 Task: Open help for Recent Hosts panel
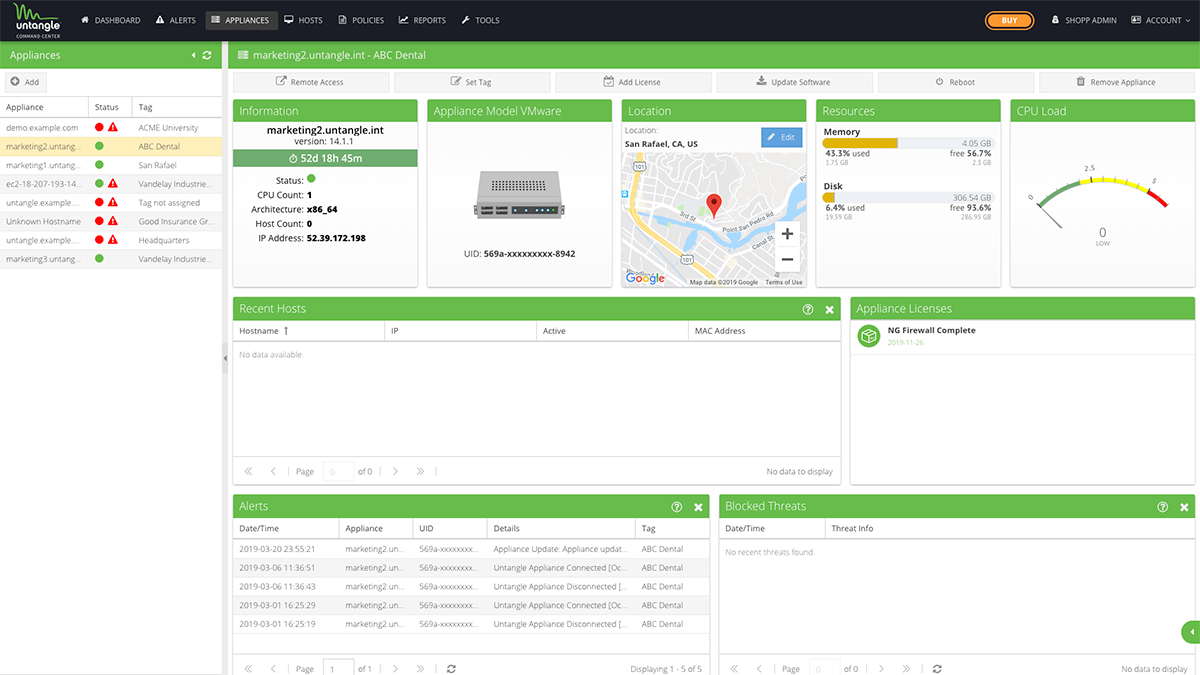pos(808,310)
